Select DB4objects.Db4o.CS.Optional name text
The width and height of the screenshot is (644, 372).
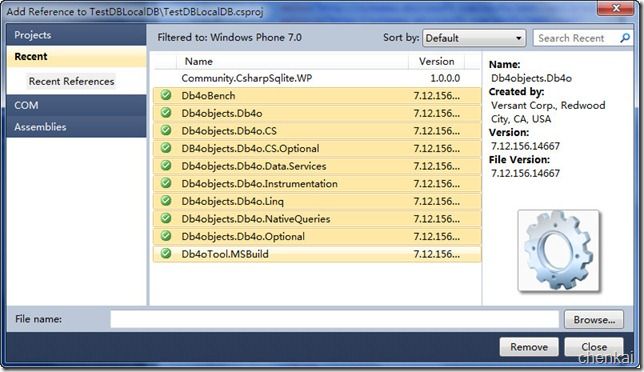click(250, 148)
